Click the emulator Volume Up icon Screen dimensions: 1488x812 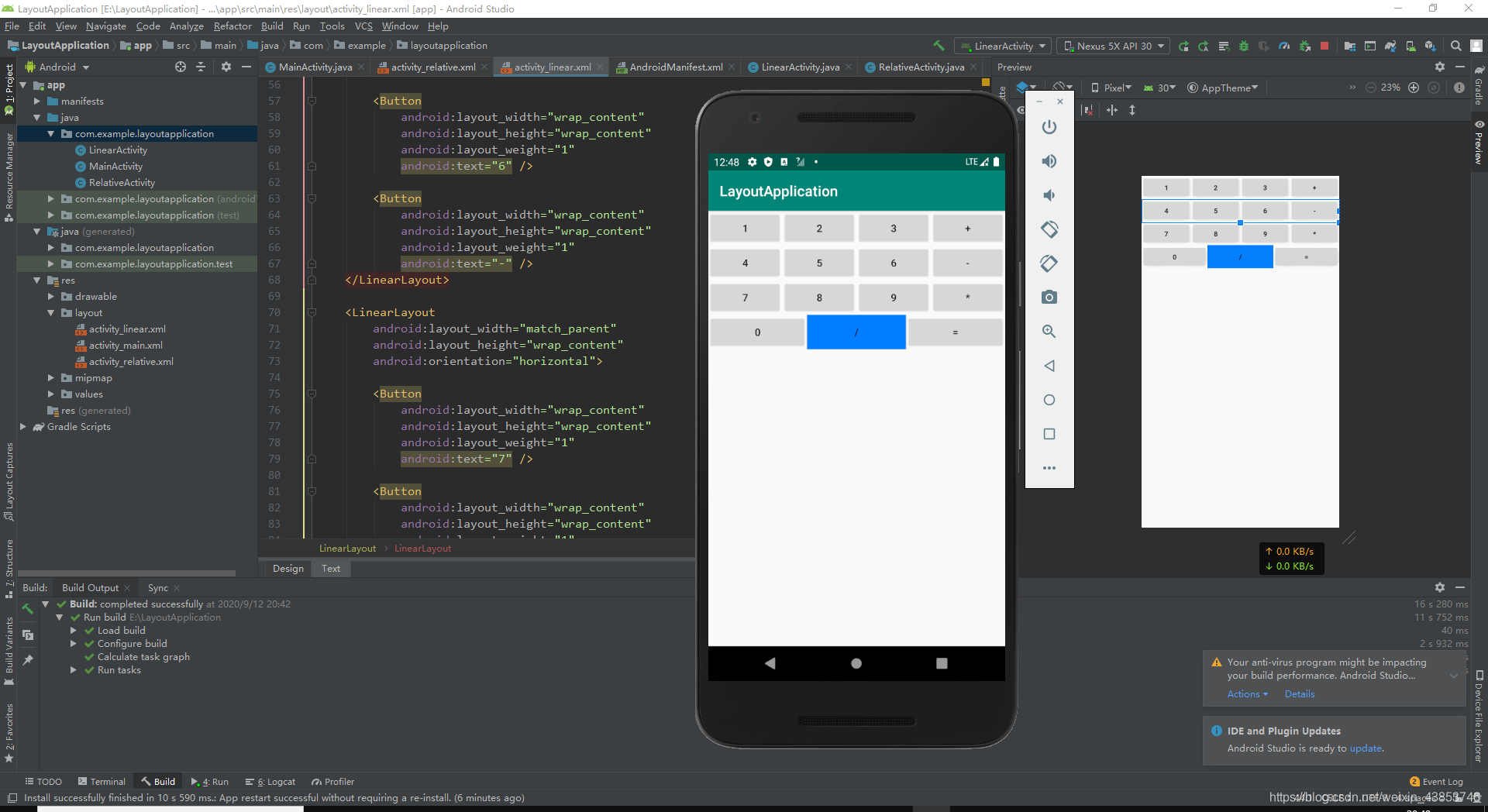1049,161
